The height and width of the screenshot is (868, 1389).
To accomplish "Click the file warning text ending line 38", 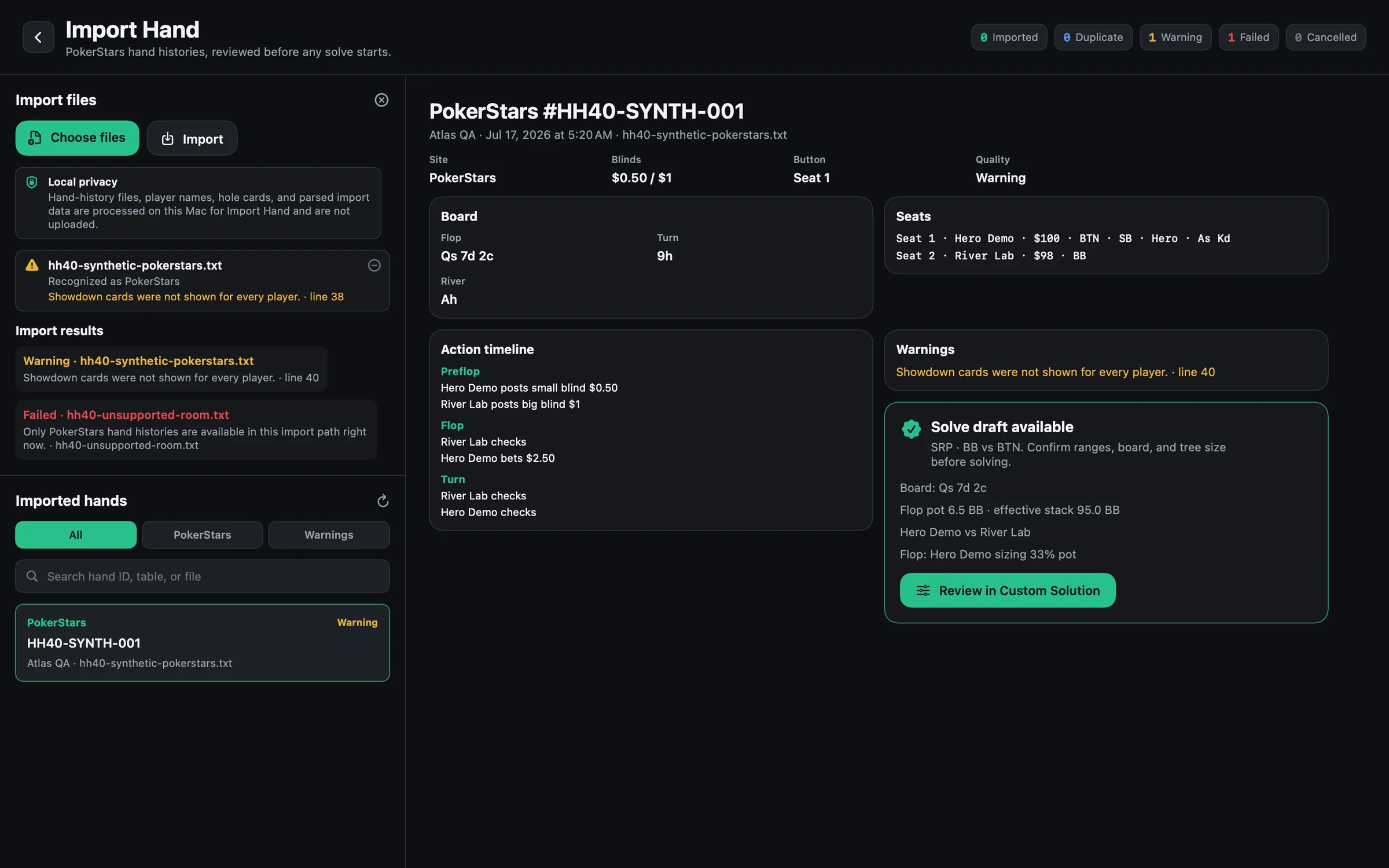I will coord(196,297).
